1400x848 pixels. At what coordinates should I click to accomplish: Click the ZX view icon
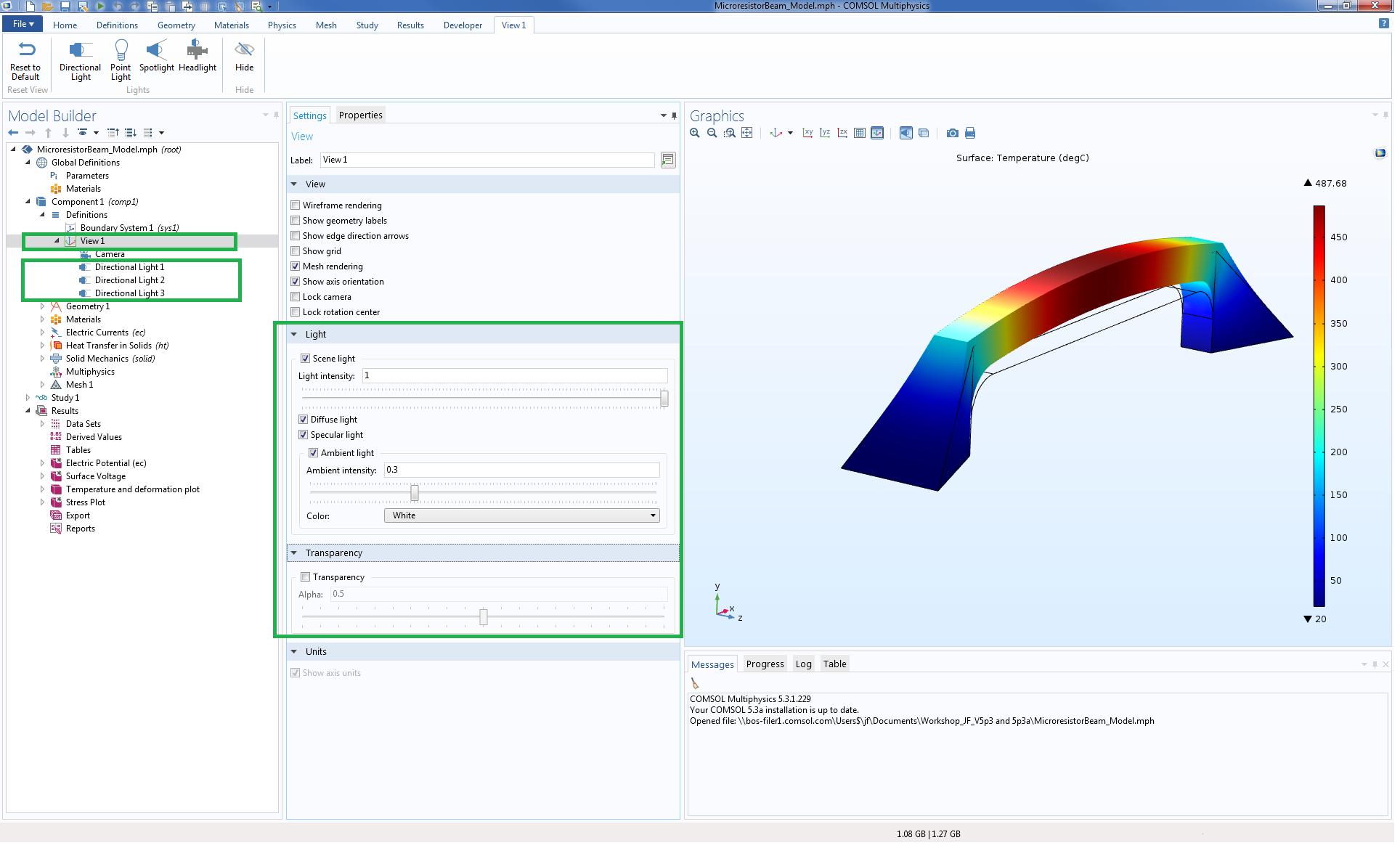(x=842, y=133)
